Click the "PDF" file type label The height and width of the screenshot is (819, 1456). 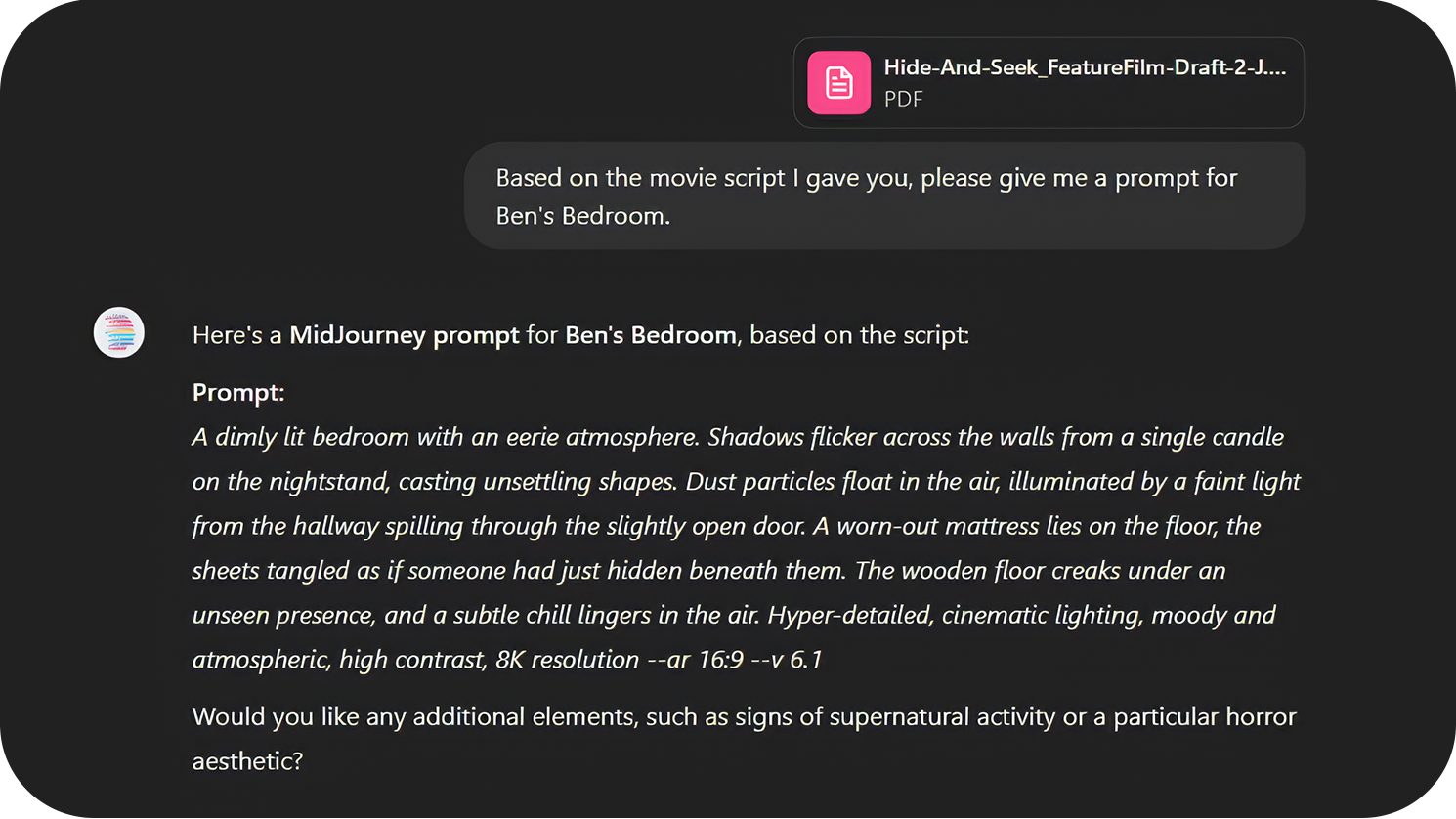pos(903,99)
